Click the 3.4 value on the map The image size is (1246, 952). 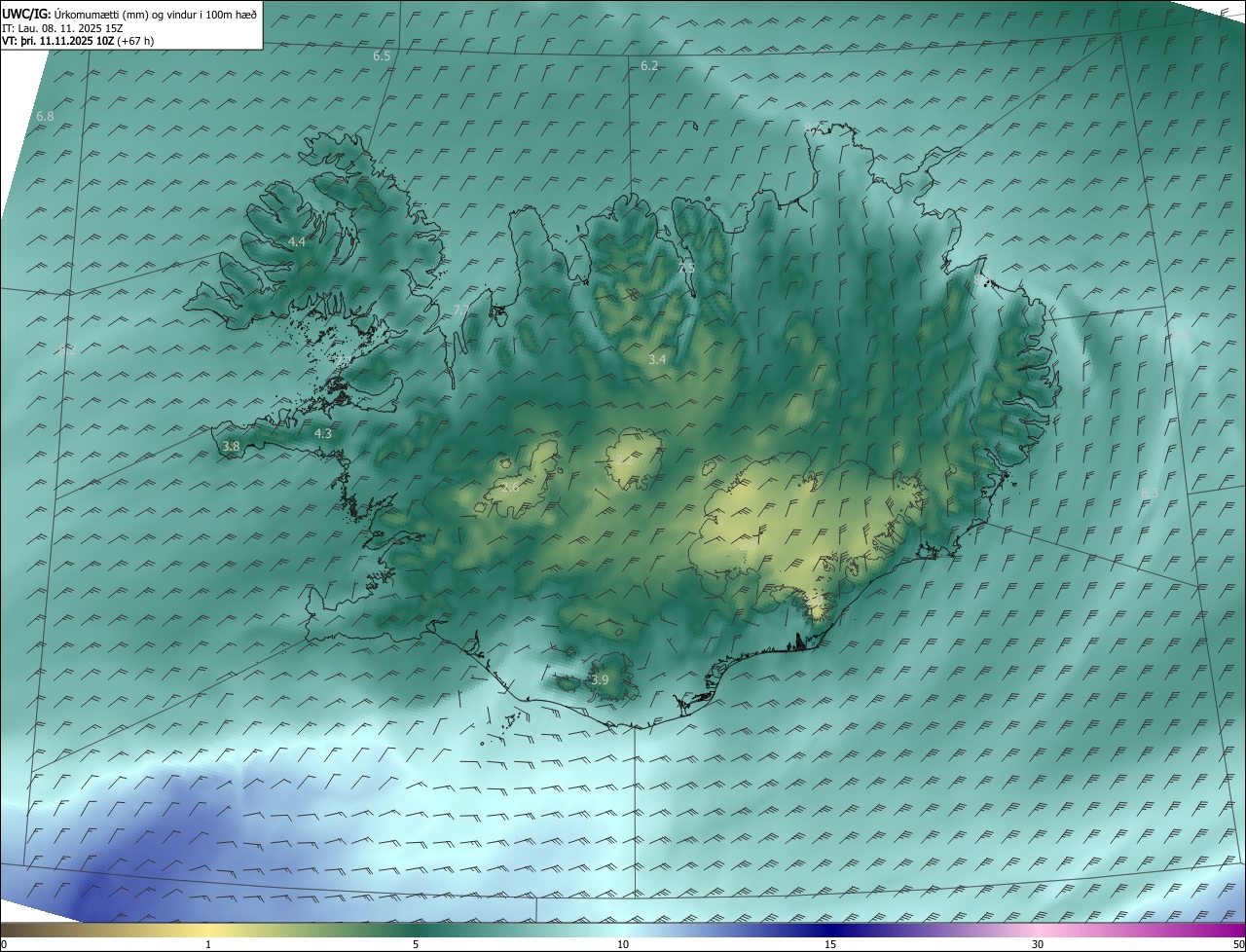tap(657, 359)
